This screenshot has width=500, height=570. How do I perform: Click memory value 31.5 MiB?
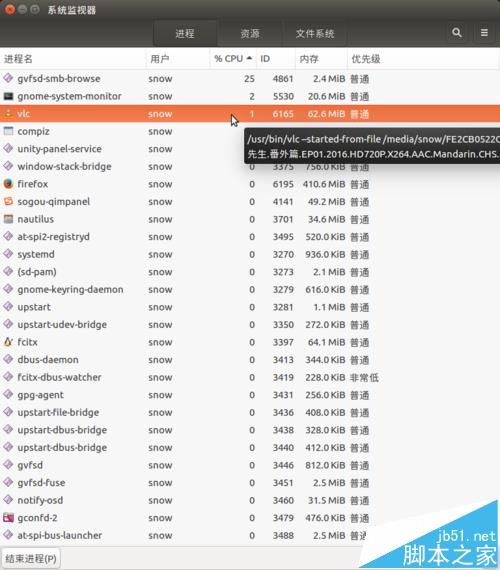pos(326,501)
